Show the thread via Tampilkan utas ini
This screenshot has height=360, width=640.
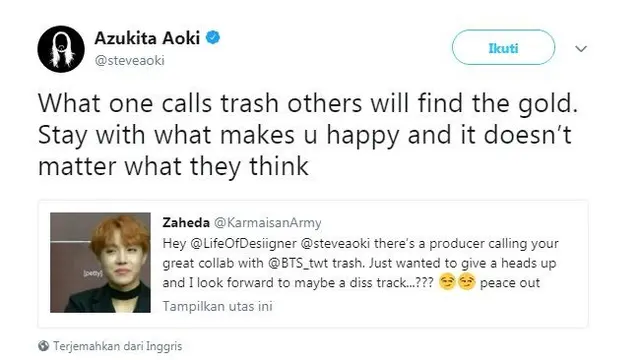[x=218, y=306]
